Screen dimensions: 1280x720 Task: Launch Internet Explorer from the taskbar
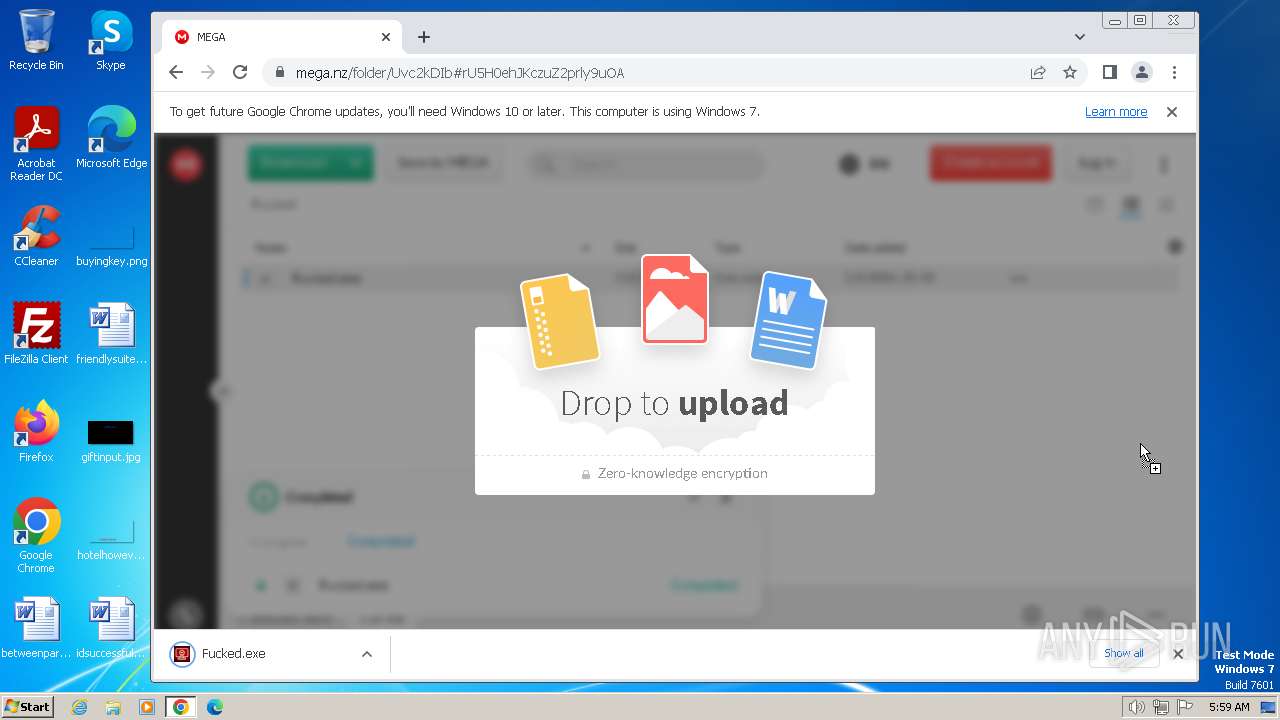tap(80, 707)
